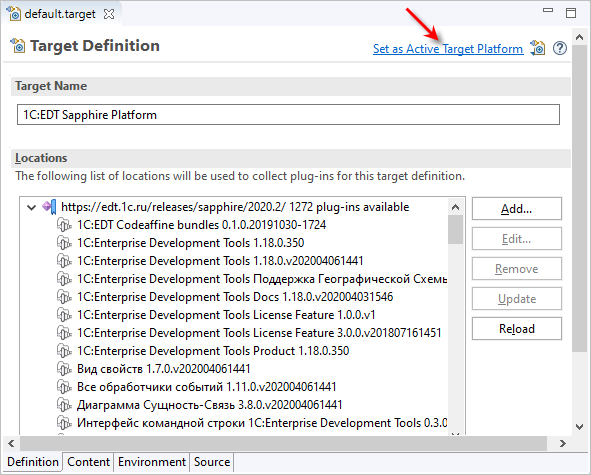The height and width of the screenshot is (475, 591).
Task: Click the Reload button
Action: click(x=517, y=329)
